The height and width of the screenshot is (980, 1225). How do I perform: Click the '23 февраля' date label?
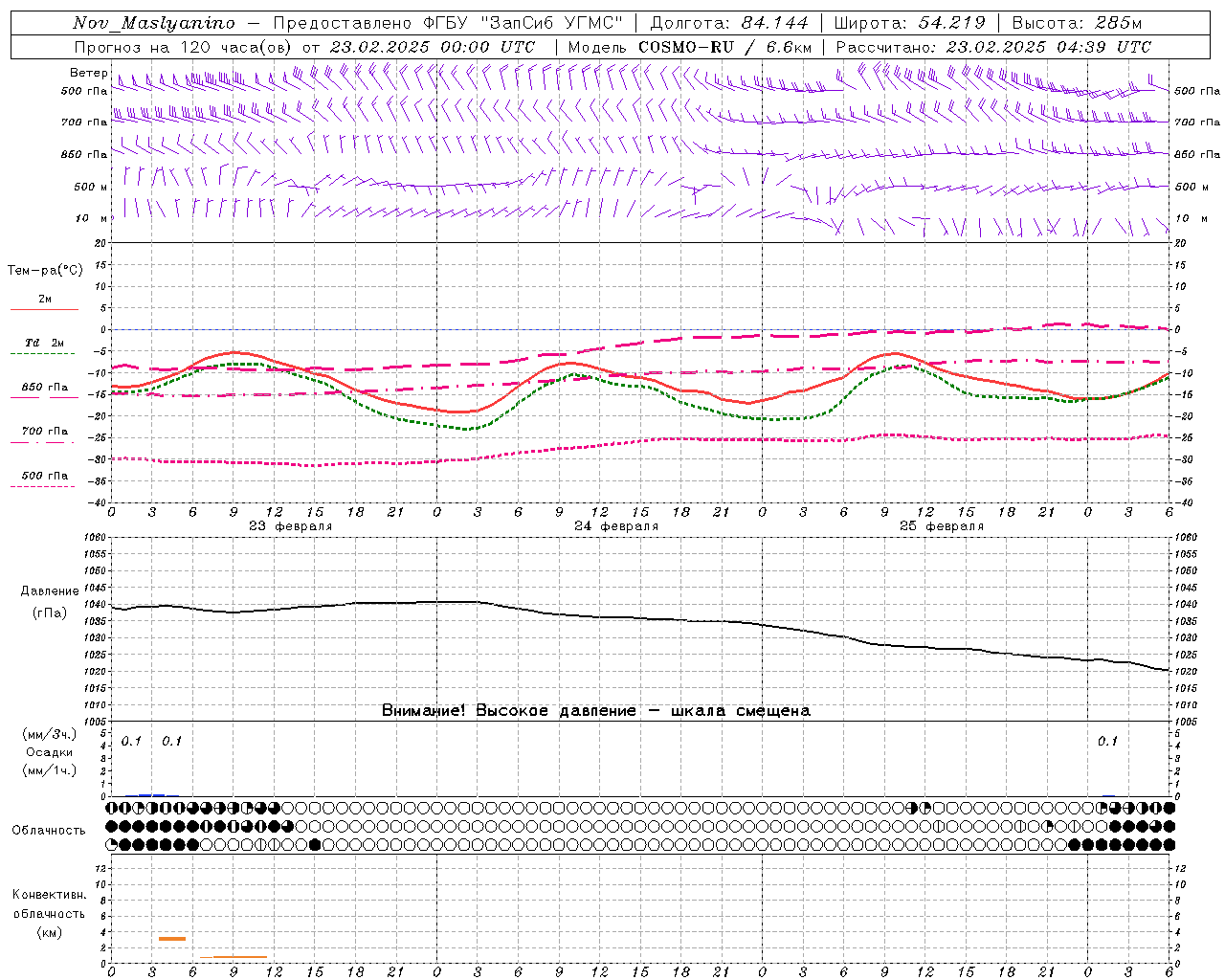291,526
